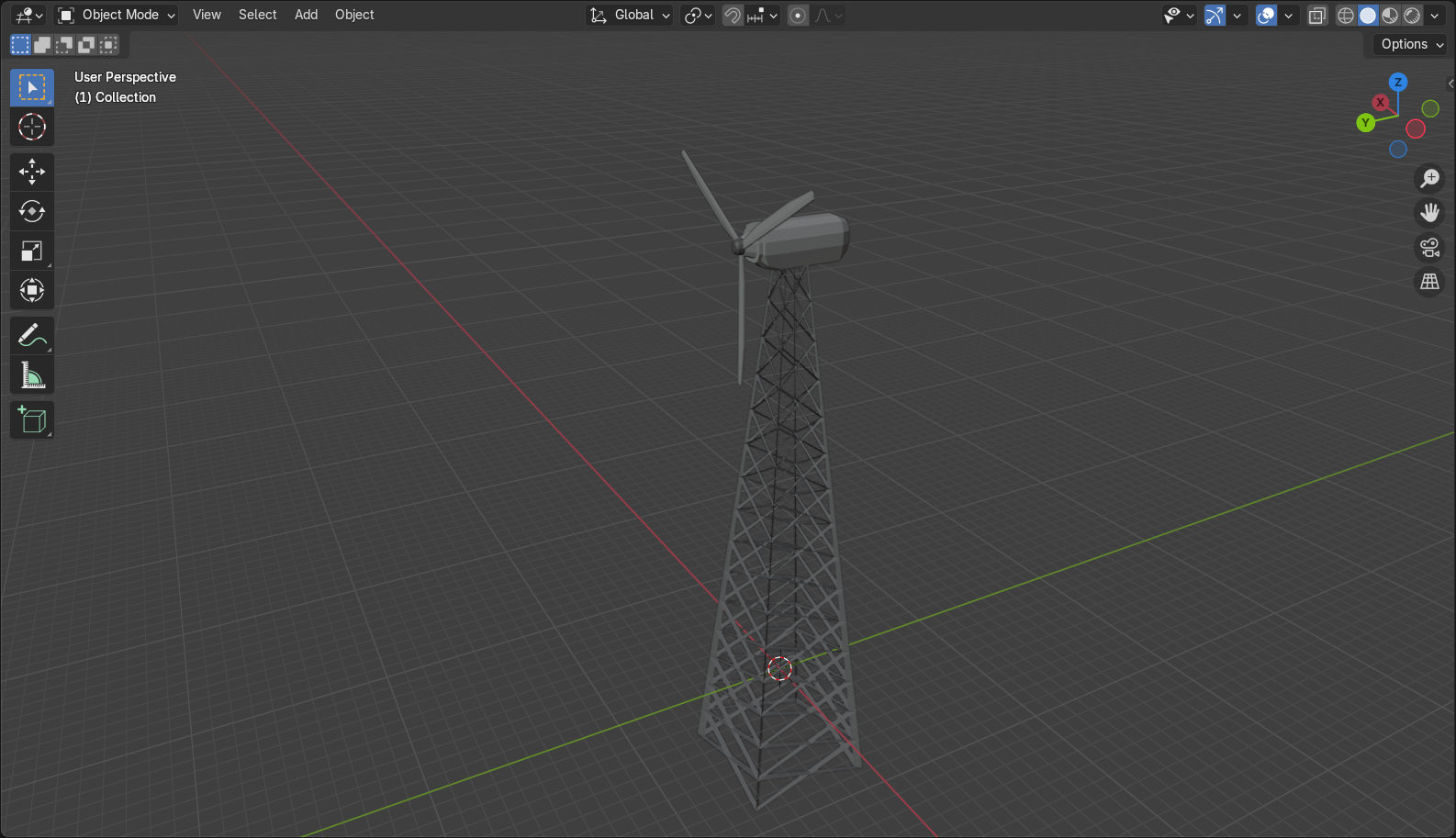Click the unlabeled green negative Y gizmo circle
Image resolution: width=1456 pixels, height=838 pixels.
[1430, 108]
